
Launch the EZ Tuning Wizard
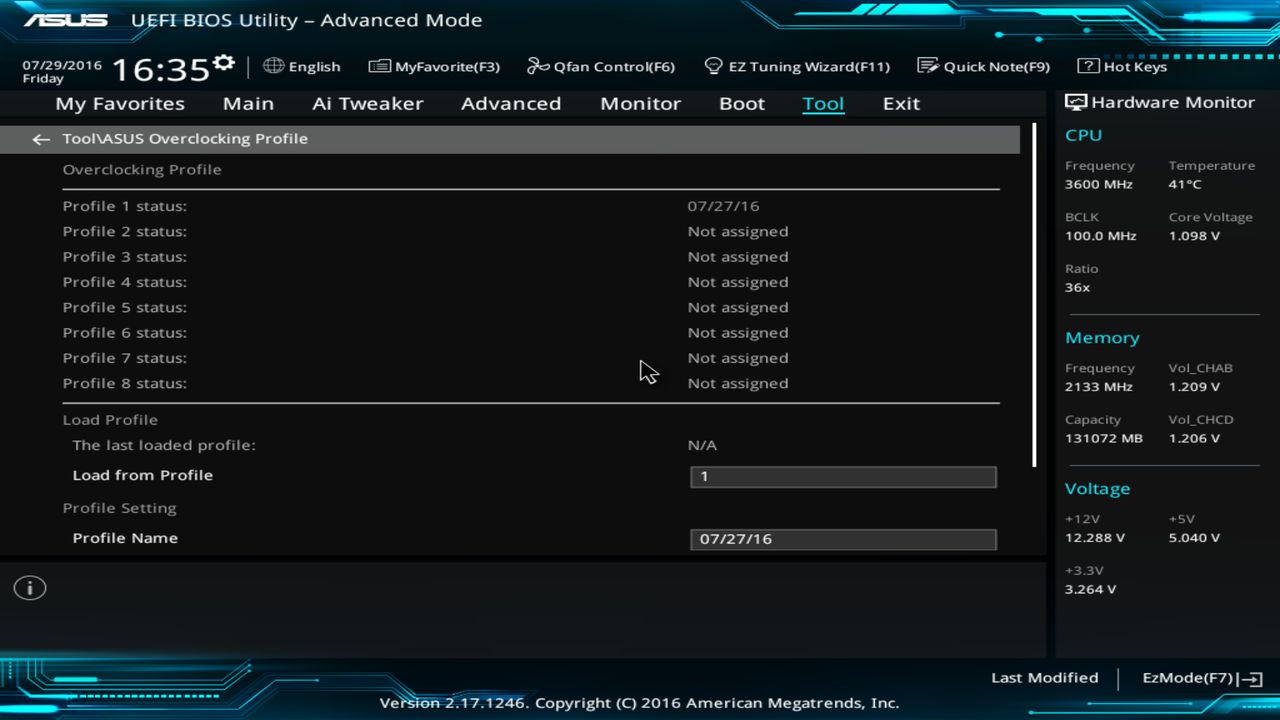[797, 66]
